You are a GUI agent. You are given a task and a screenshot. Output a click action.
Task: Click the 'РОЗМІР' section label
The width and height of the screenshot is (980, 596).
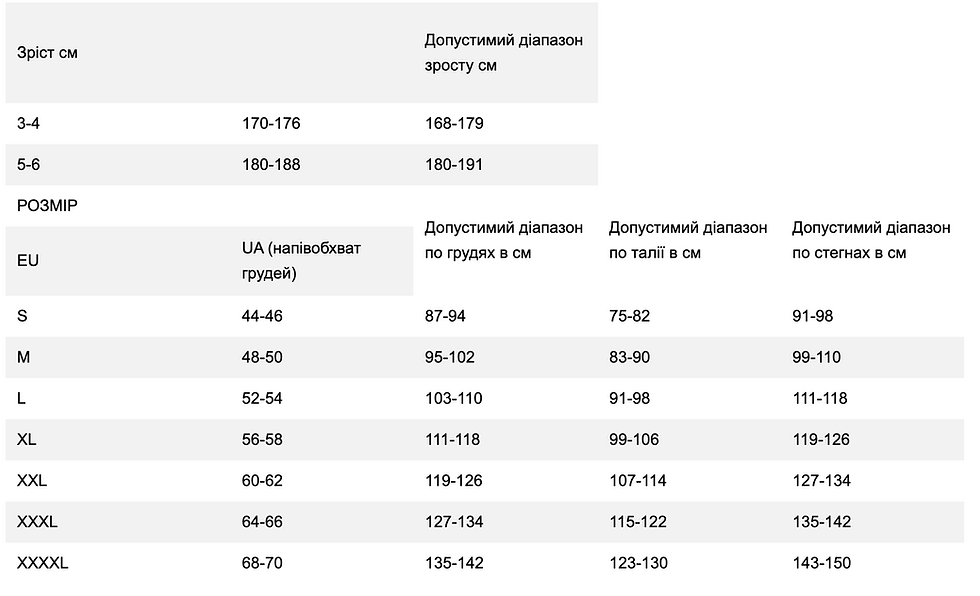coord(48,205)
